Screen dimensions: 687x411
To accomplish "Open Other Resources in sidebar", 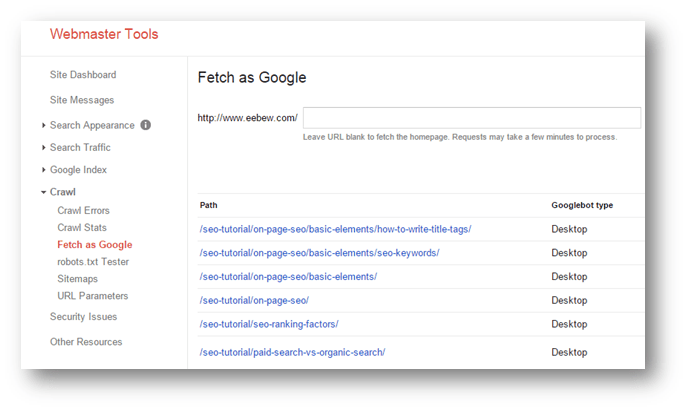I will pyautogui.click(x=86, y=342).
